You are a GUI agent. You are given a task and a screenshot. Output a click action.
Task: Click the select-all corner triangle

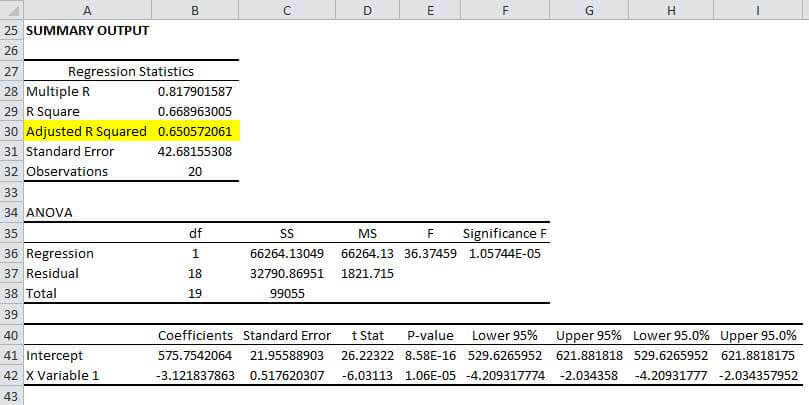click(x=11, y=10)
